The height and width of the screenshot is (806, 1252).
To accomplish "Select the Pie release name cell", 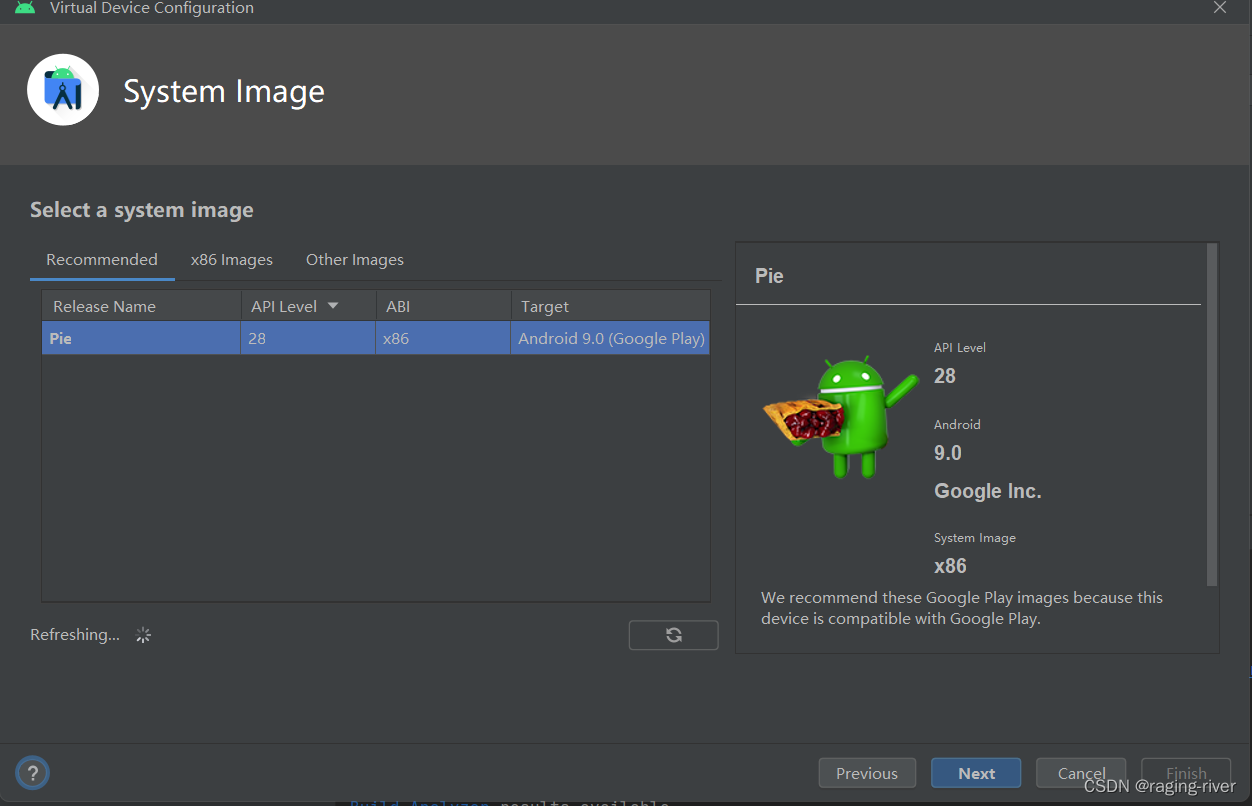I will pos(141,338).
